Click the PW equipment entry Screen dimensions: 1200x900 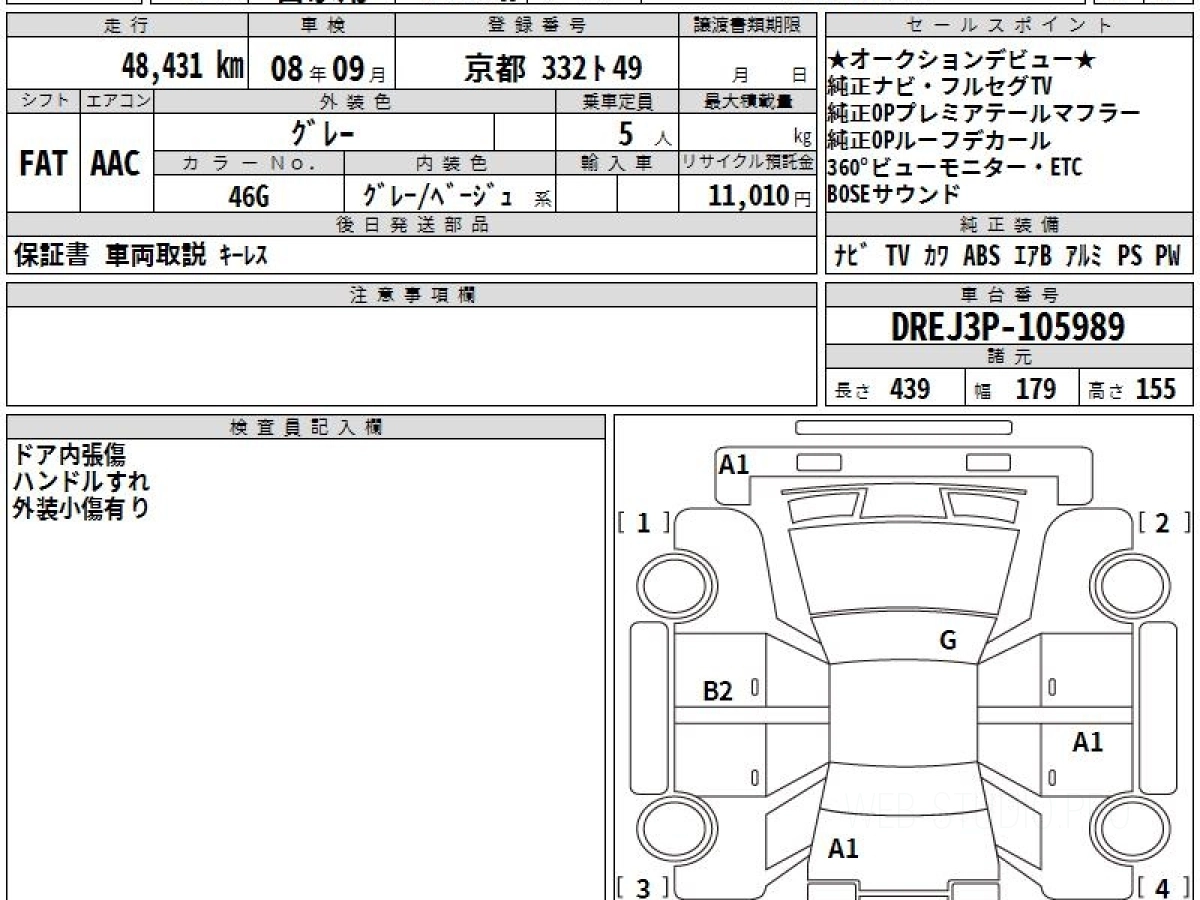point(1167,256)
